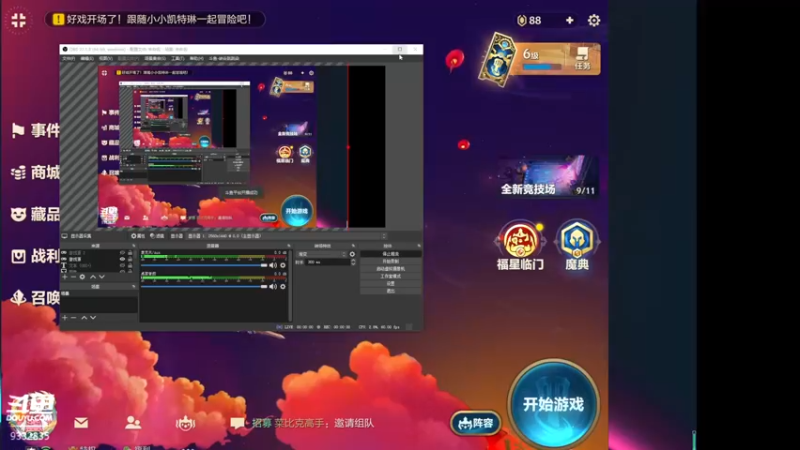Open the 全新竞技场 banner thumbnail
Image resolution: width=800 pixels, height=450 pixels.
(x=548, y=177)
